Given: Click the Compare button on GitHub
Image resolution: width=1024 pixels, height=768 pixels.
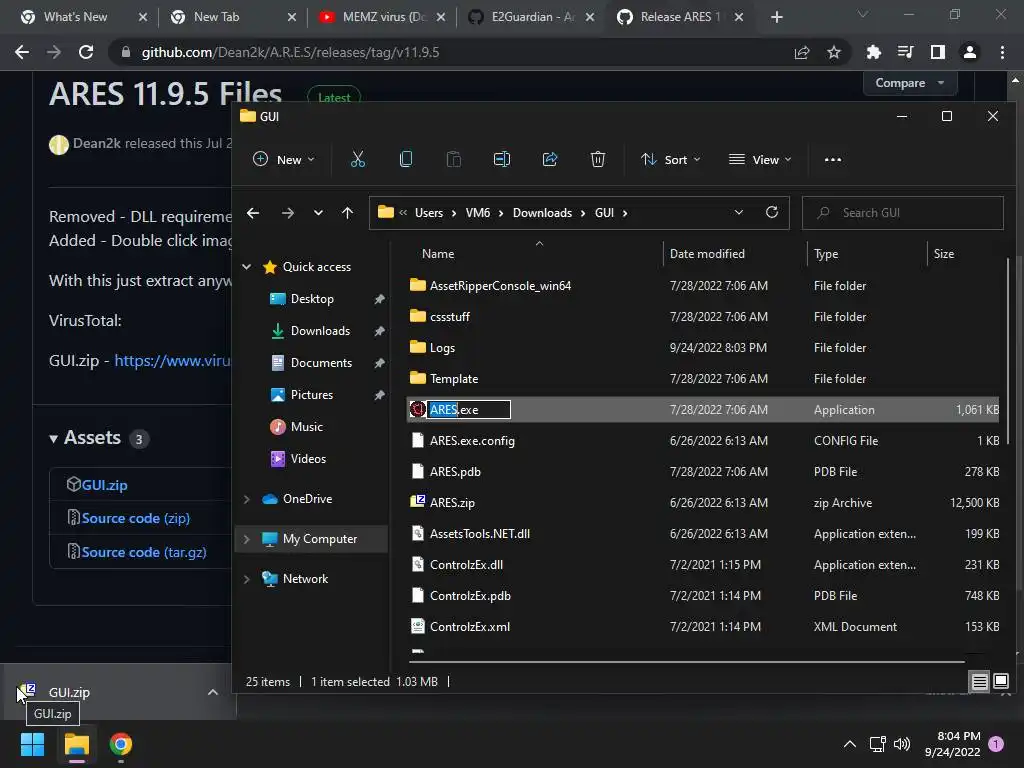Looking at the screenshot, I should pyautogui.click(x=910, y=84).
